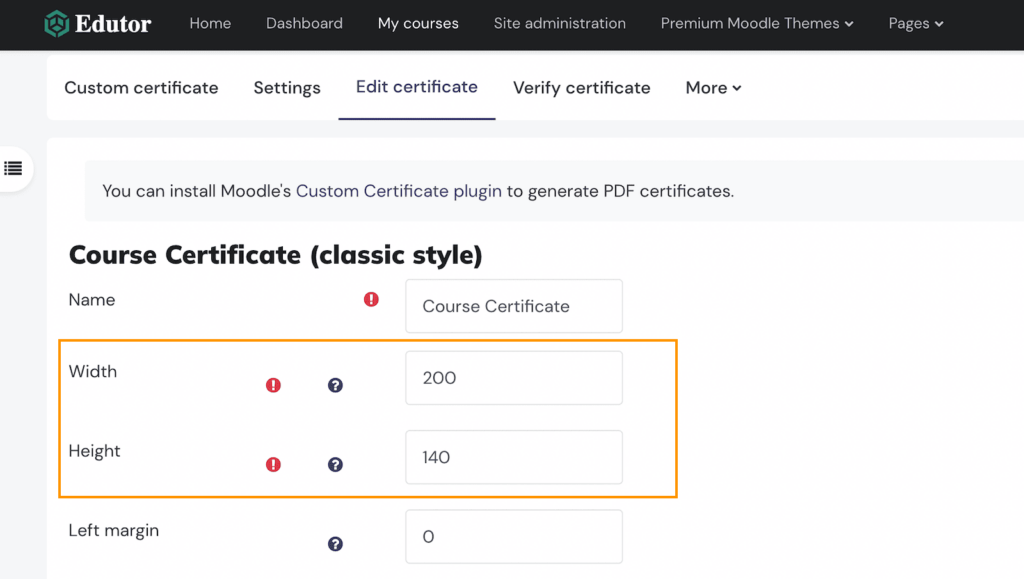The height and width of the screenshot is (579, 1024).
Task: Navigate to My courses
Action: [x=418, y=23]
